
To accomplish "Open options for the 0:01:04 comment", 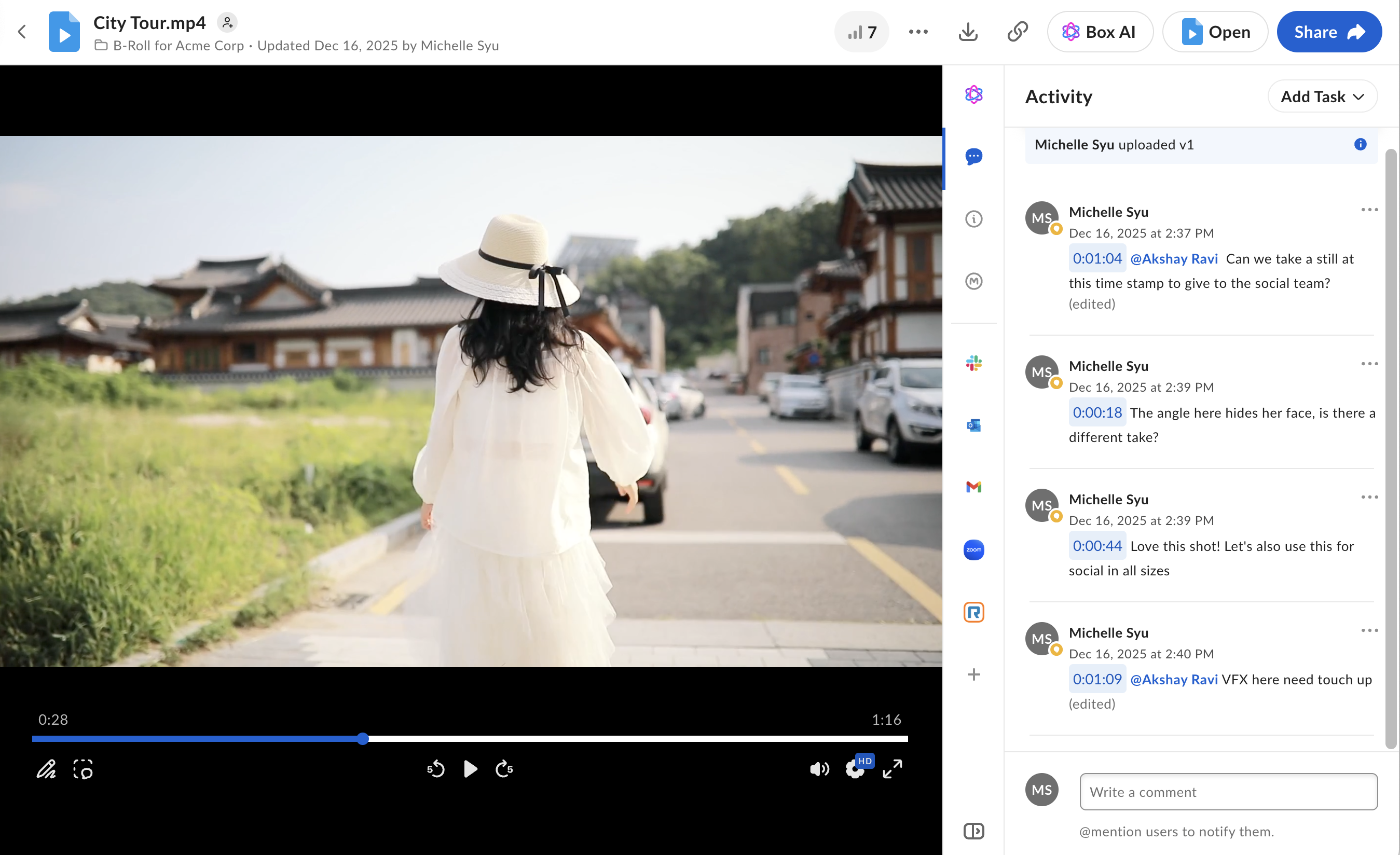I will point(1369,210).
